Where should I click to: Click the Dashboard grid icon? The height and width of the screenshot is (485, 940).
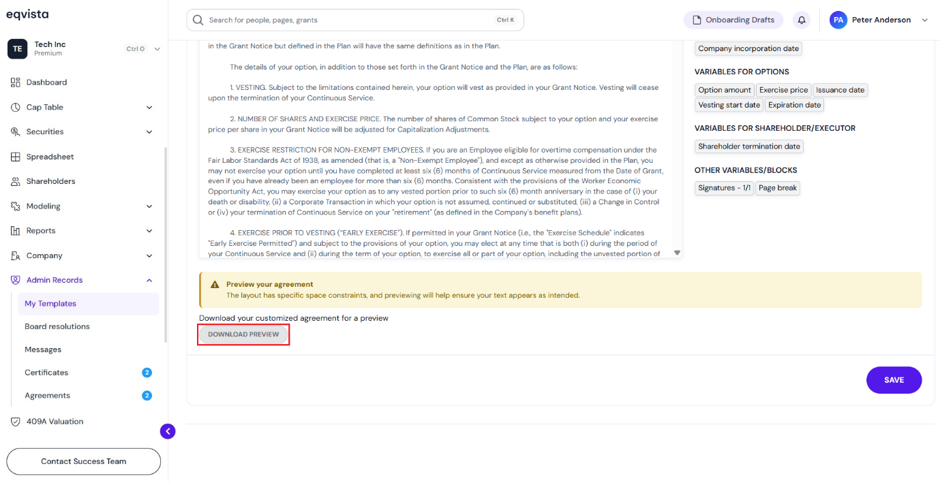16,82
